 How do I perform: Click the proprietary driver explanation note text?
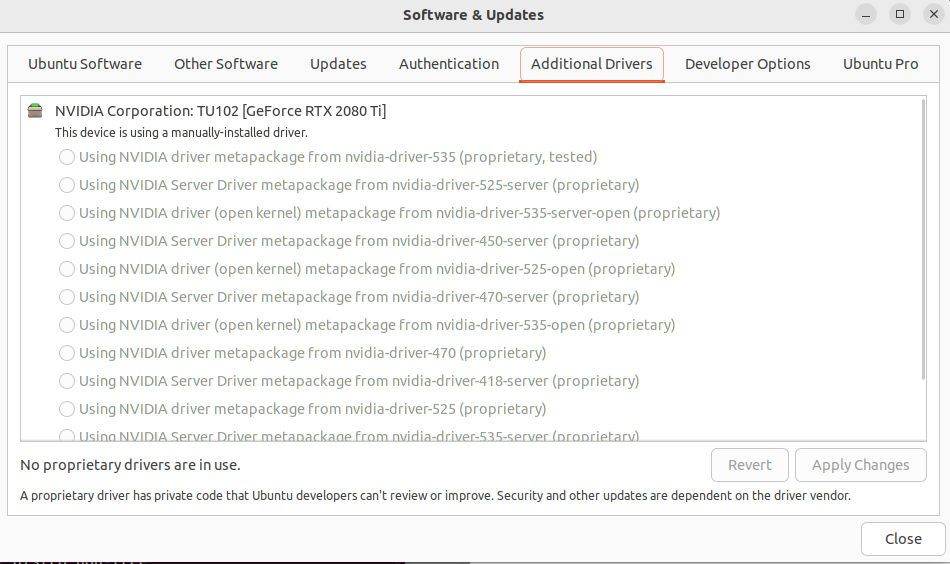[x=435, y=496]
